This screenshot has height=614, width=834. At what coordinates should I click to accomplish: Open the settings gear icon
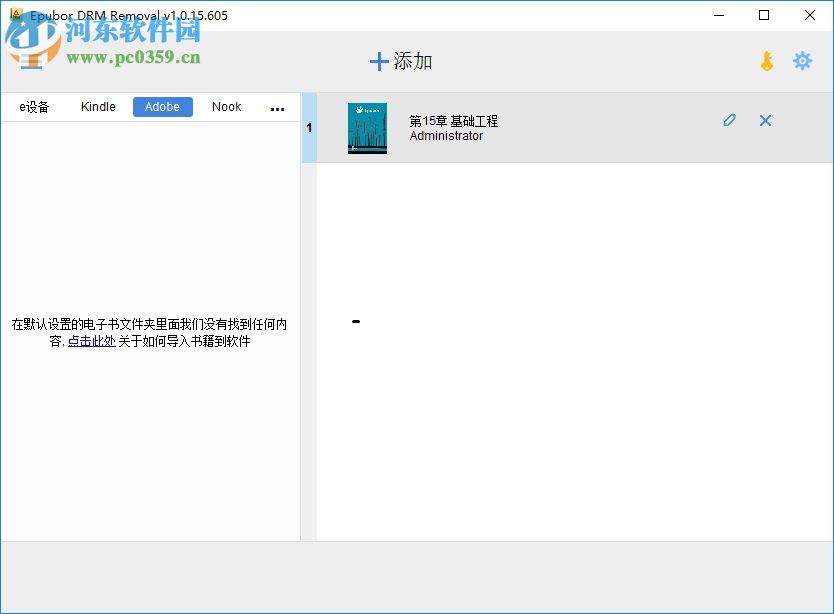tap(802, 60)
